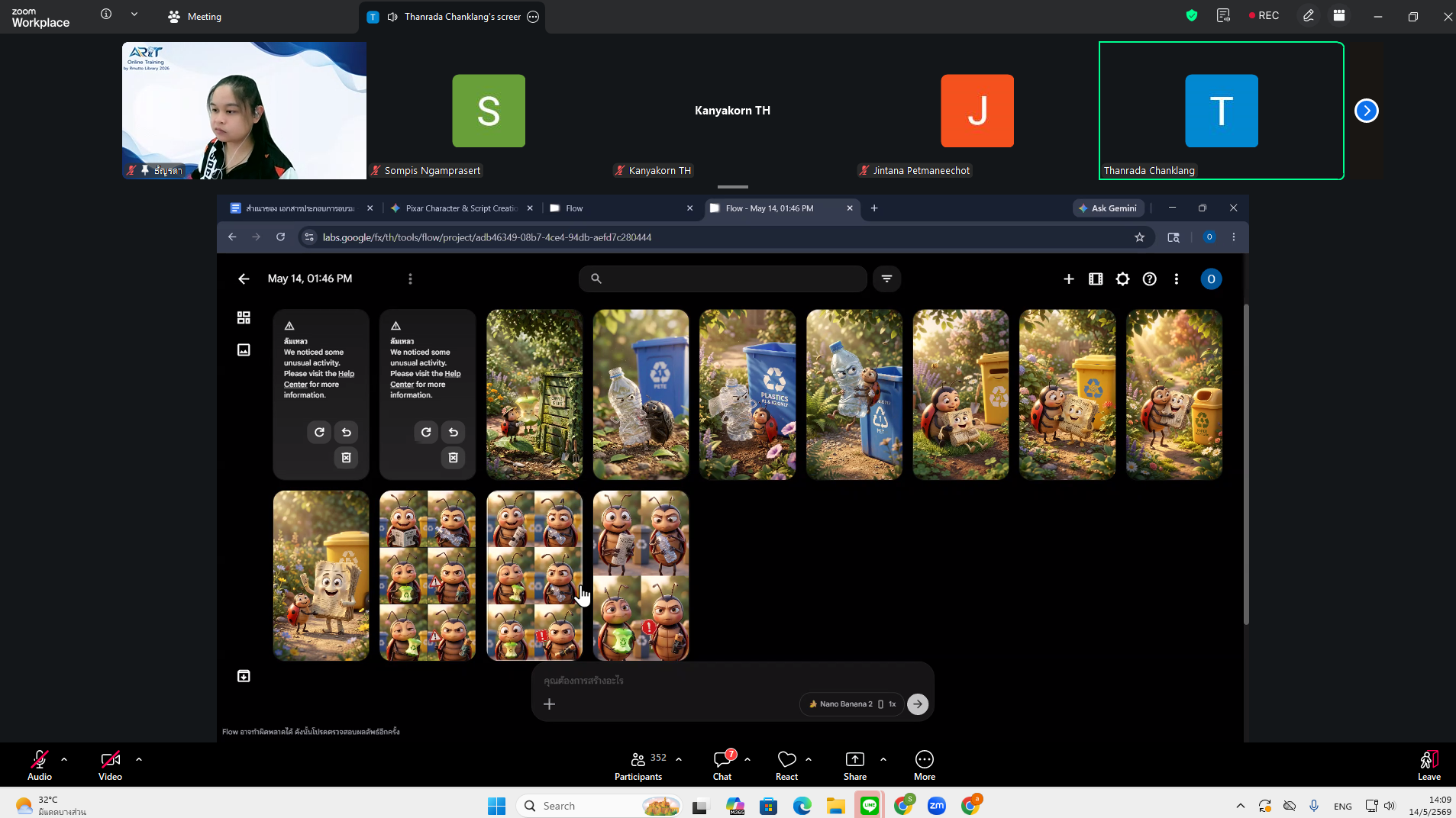Open Flow help question mark icon
The width and height of the screenshot is (1456, 818).
pyautogui.click(x=1149, y=279)
